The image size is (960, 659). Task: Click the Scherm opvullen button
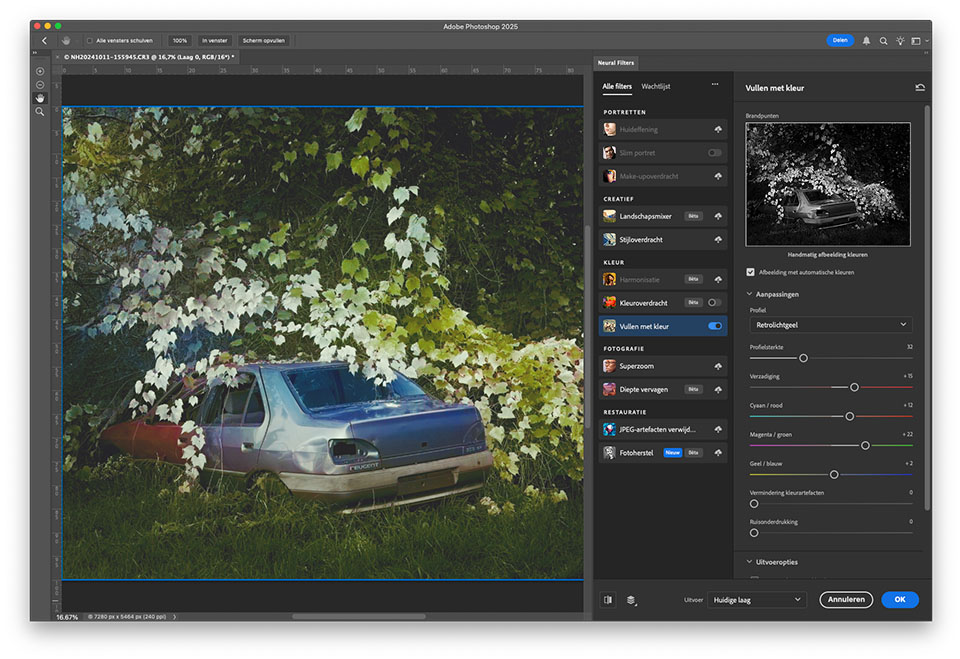(x=263, y=40)
